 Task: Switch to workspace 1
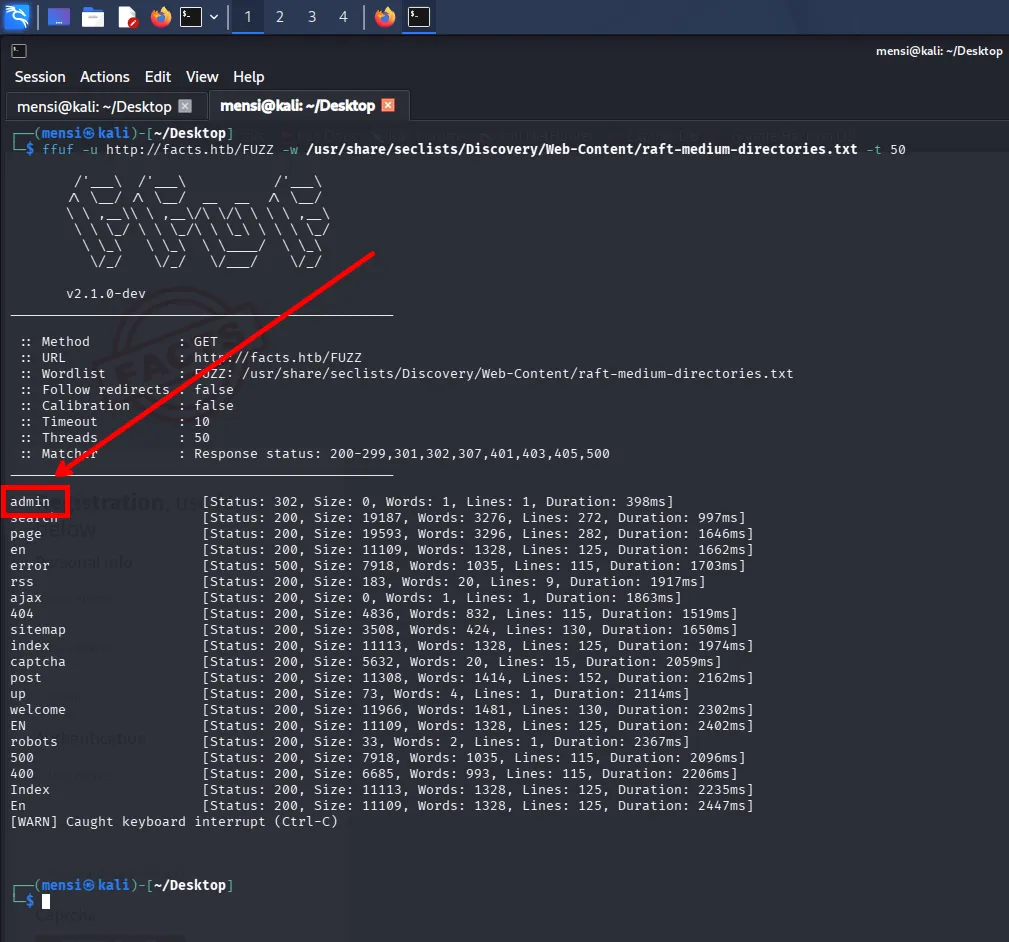click(x=248, y=17)
